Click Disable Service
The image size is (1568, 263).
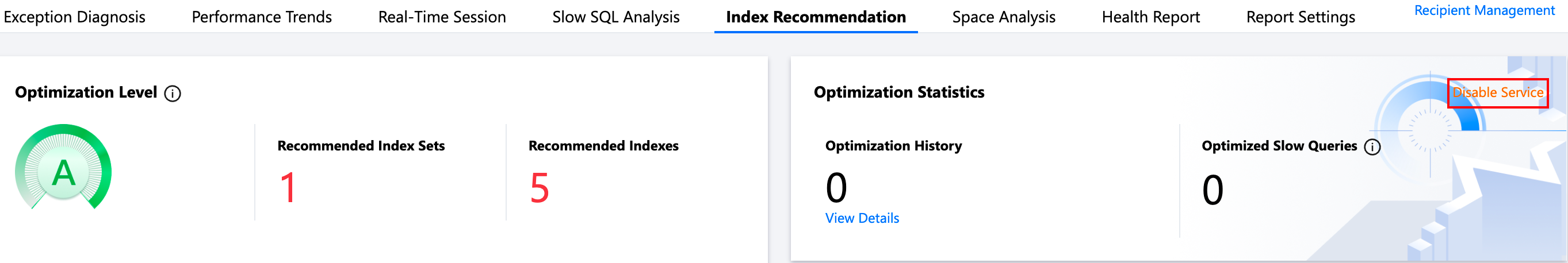[x=1497, y=92]
